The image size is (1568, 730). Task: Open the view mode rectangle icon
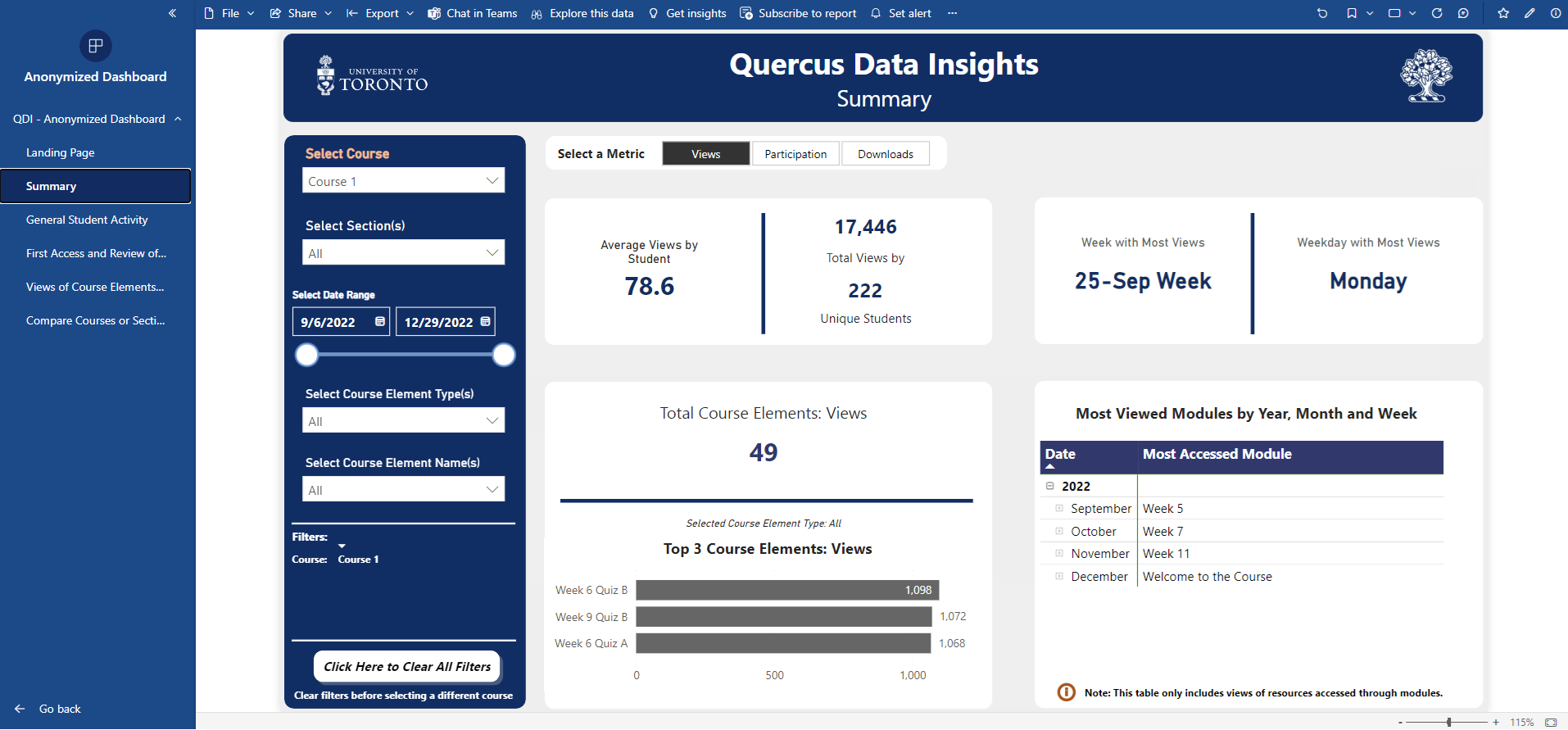click(1394, 13)
